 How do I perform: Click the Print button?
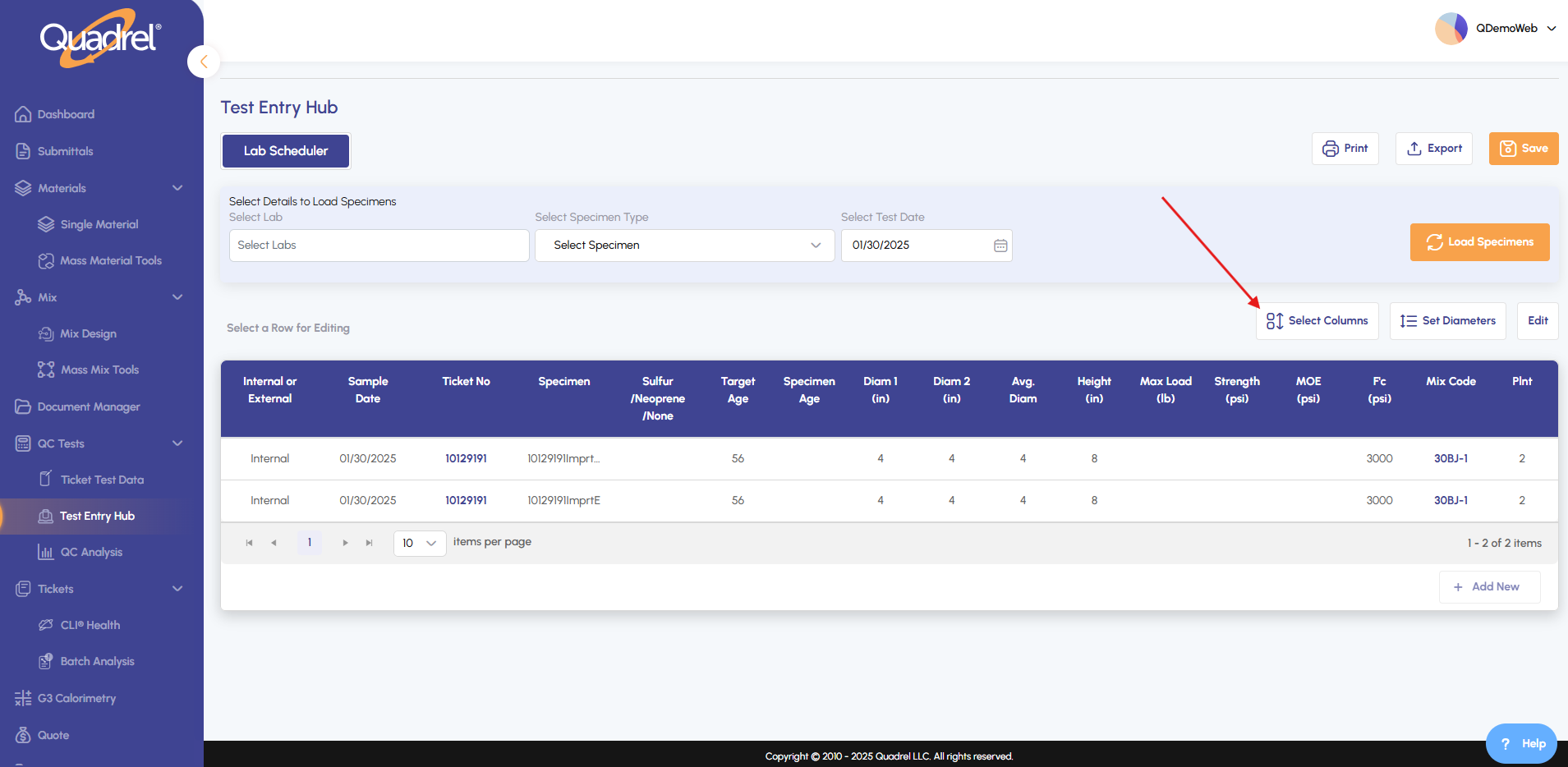tap(1345, 149)
